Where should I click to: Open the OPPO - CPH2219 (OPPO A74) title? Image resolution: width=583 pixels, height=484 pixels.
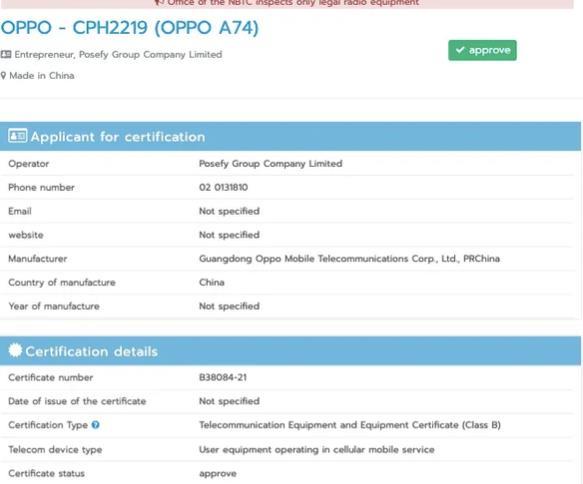click(129, 28)
